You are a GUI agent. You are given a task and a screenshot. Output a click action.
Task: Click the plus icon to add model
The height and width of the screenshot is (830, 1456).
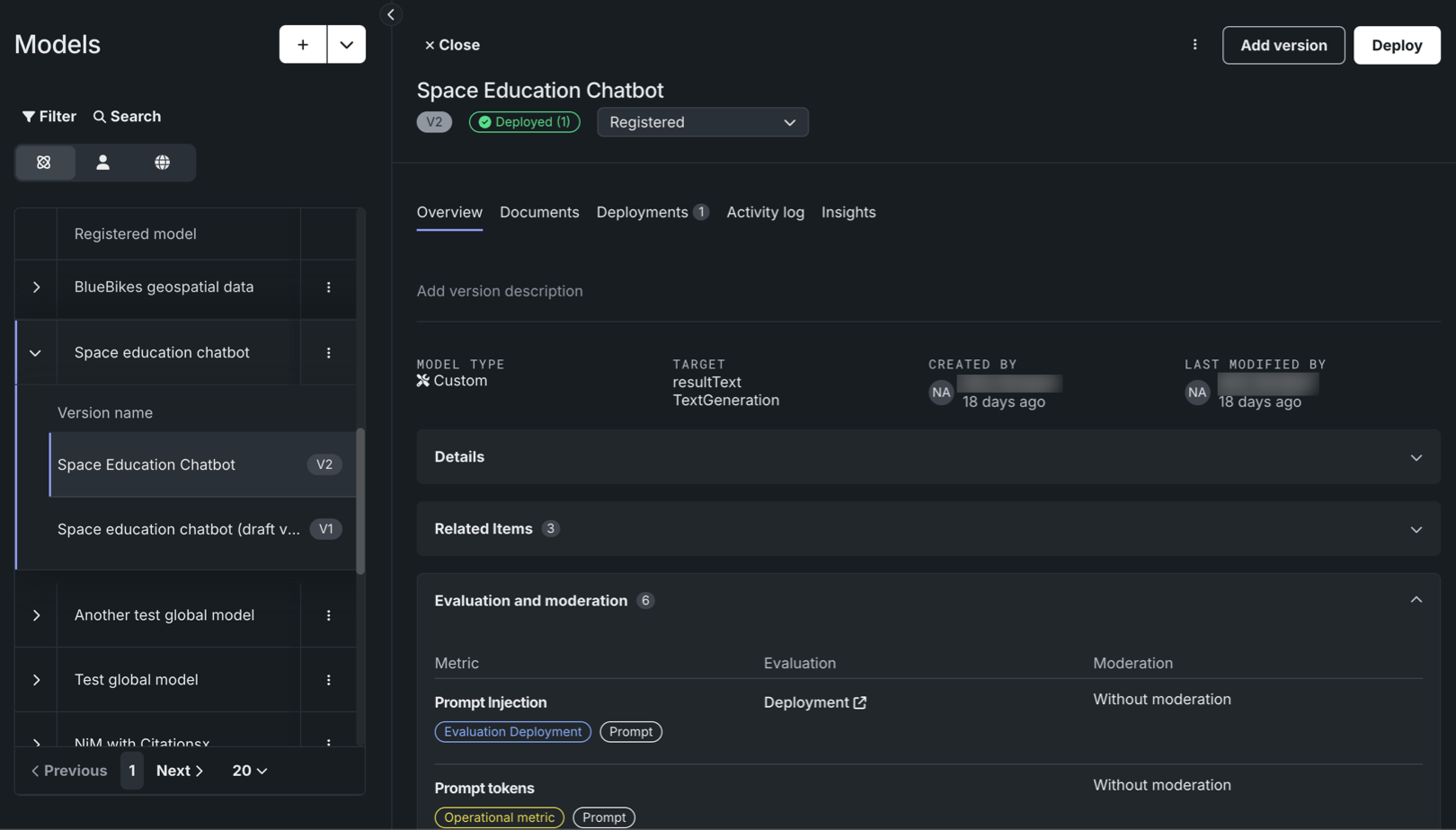click(303, 45)
